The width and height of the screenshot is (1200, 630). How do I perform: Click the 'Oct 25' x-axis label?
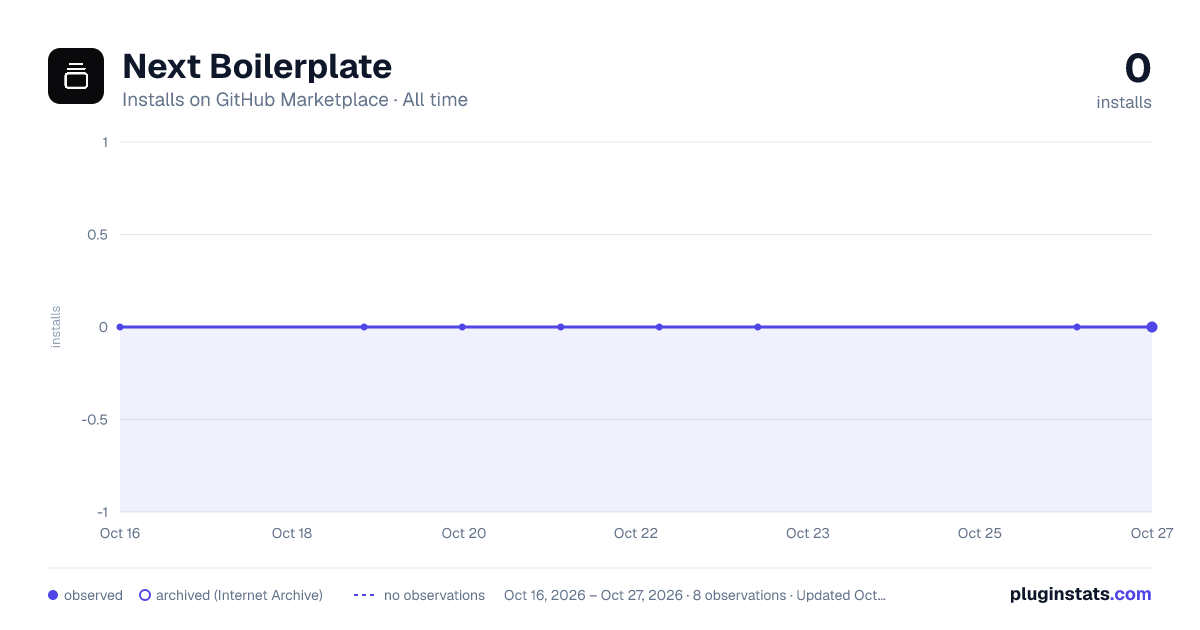(980, 533)
